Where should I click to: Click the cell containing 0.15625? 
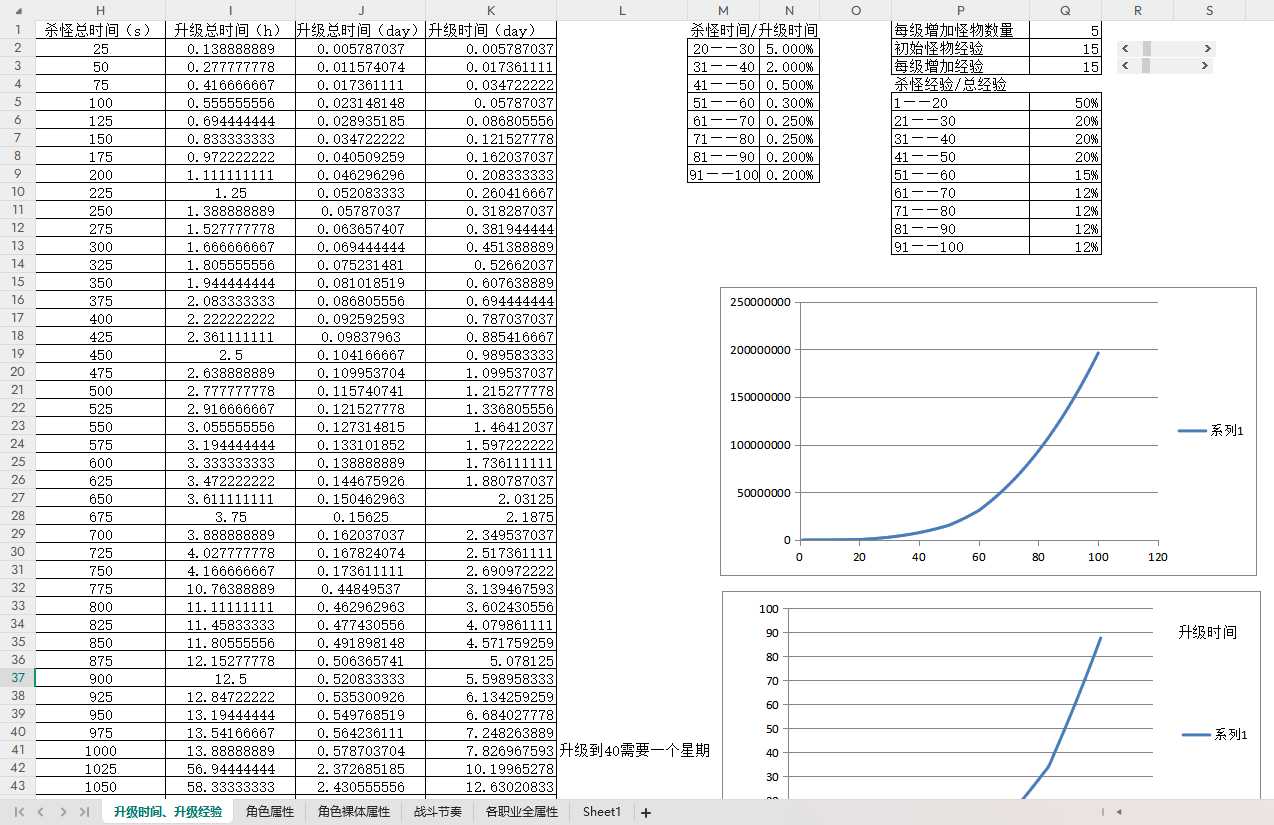click(360, 516)
